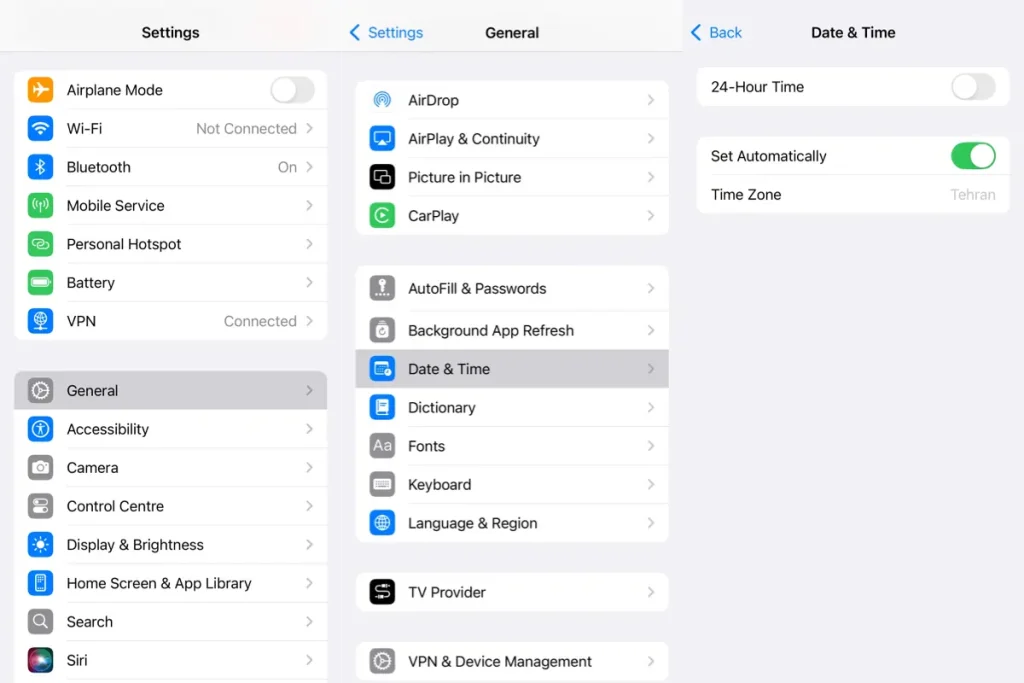1024x683 pixels.
Task: Select the General row in Settings sidebar
Action: (x=170, y=390)
